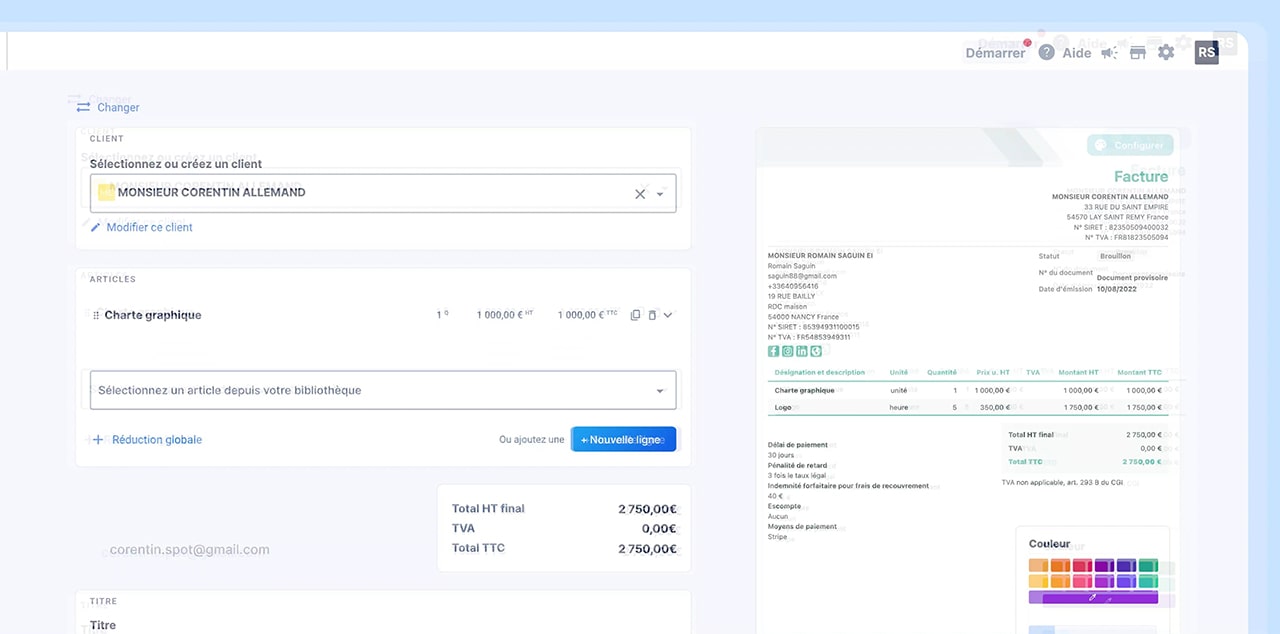The image size is (1280, 634).
Task: Select the teal green color swatch
Action: (x=1148, y=566)
